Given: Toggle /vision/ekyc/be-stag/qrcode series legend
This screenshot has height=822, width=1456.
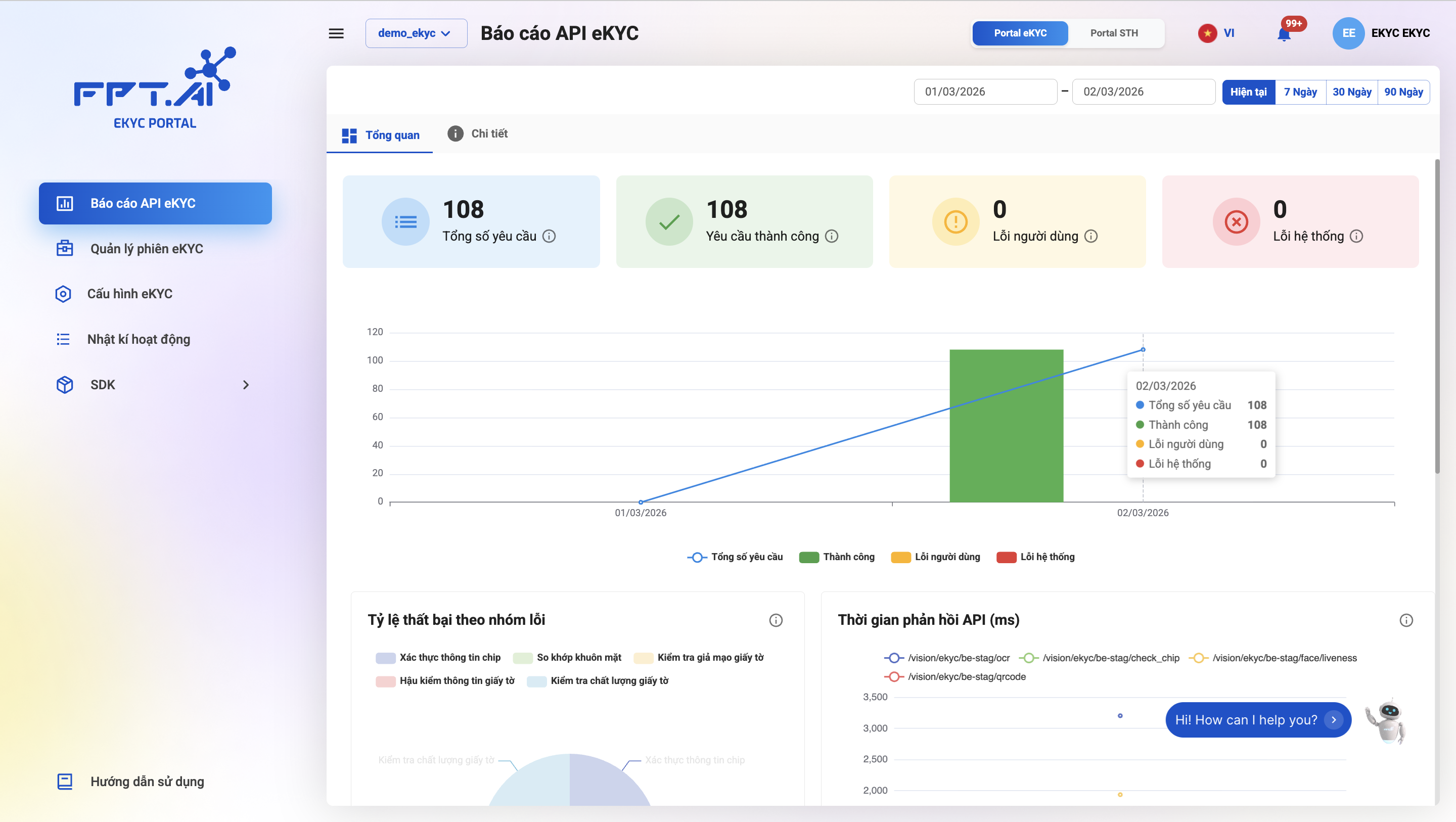Looking at the screenshot, I should [954, 677].
